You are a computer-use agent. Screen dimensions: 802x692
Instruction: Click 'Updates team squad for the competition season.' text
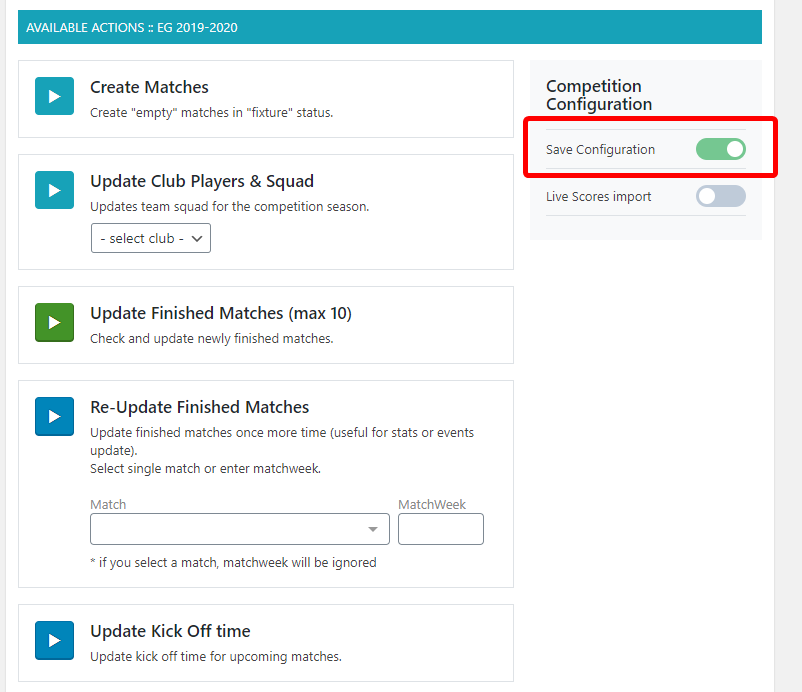tap(230, 207)
